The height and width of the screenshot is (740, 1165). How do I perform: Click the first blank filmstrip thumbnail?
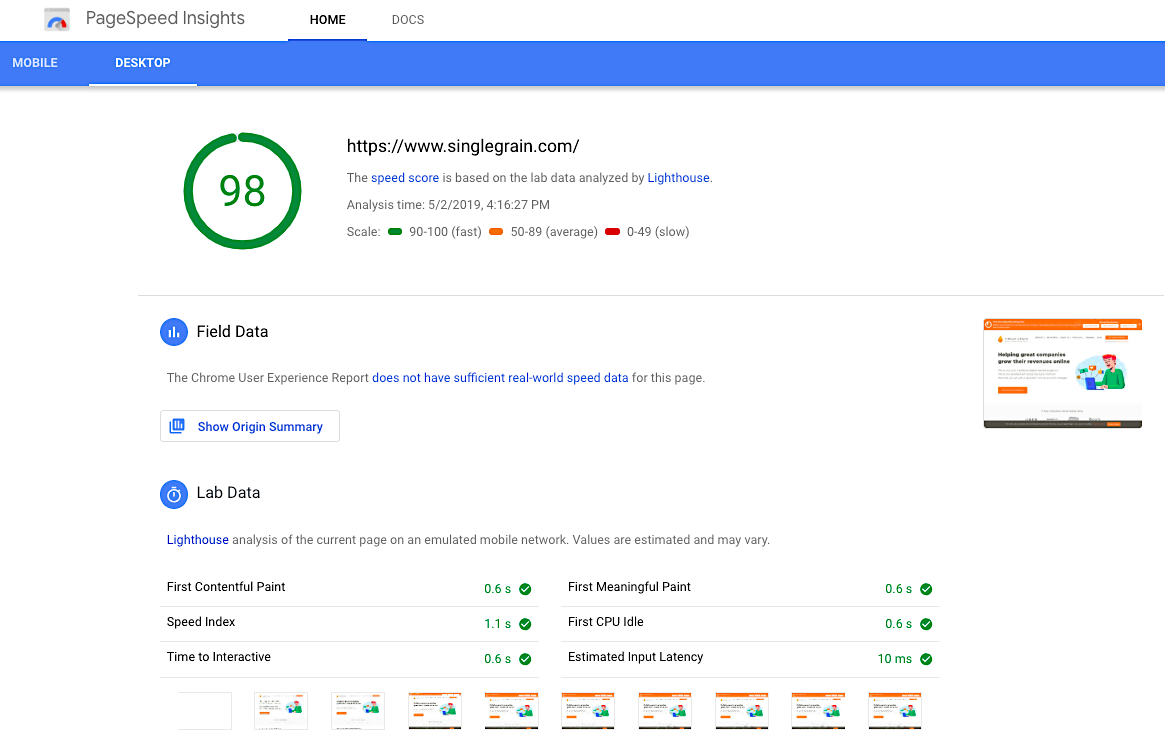(205, 711)
